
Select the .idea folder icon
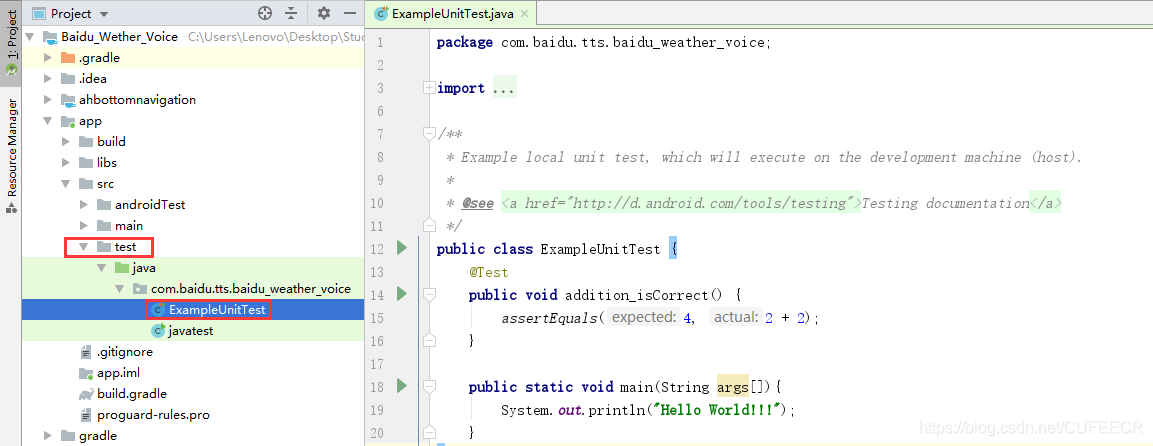[68, 79]
